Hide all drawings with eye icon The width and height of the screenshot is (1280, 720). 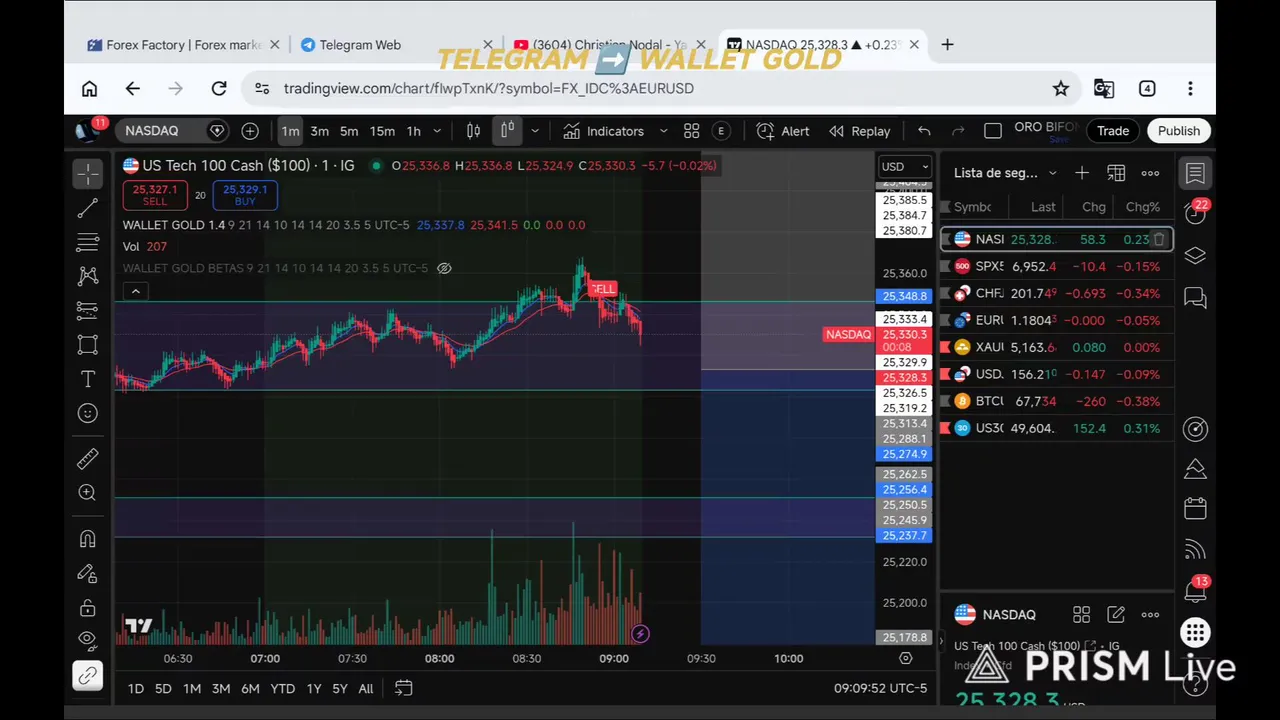88,639
